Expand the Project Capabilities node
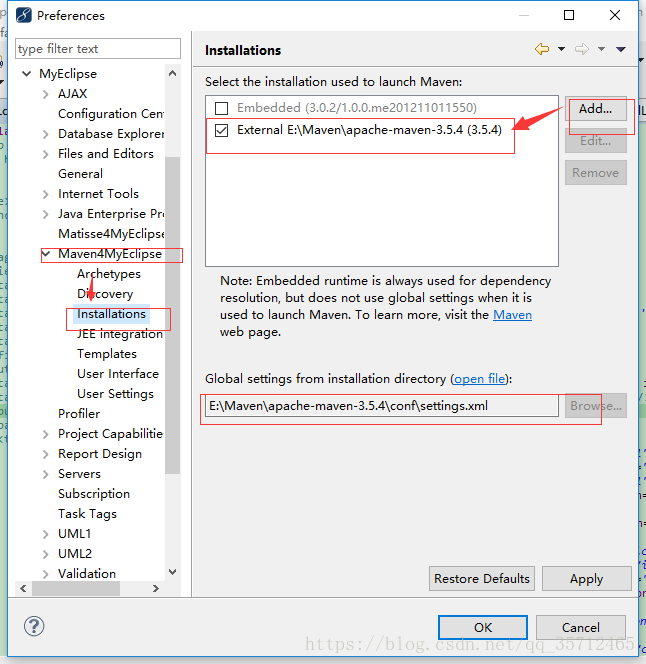 tap(46, 434)
